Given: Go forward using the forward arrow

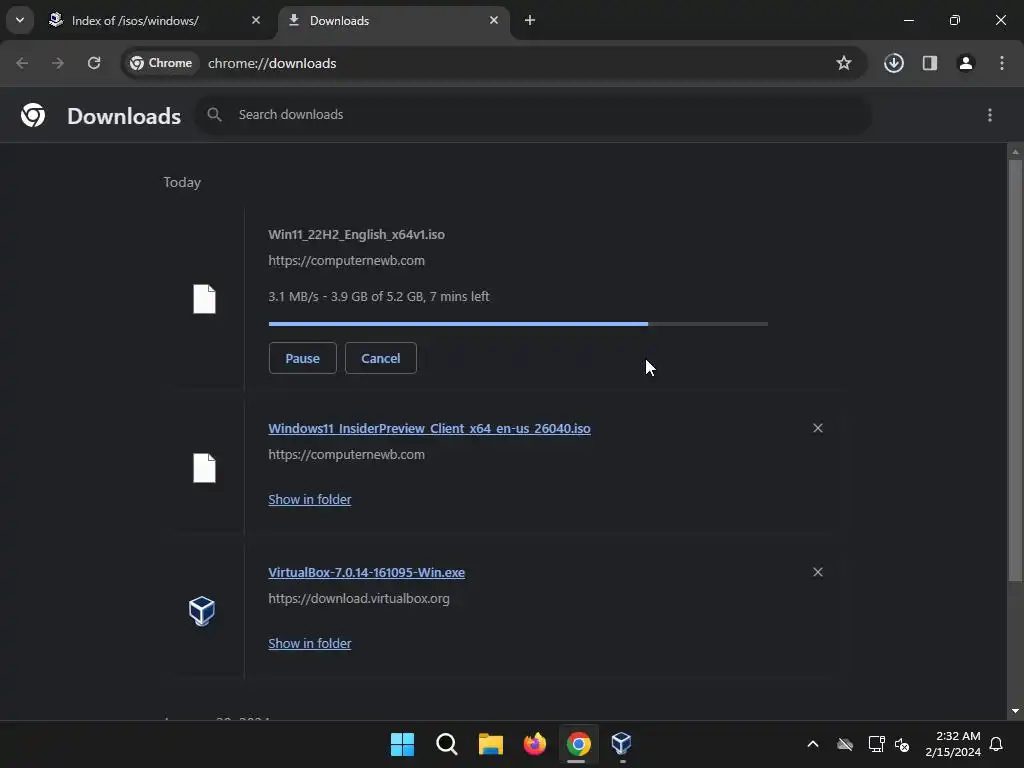Looking at the screenshot, I should click(x=58, y=63).
